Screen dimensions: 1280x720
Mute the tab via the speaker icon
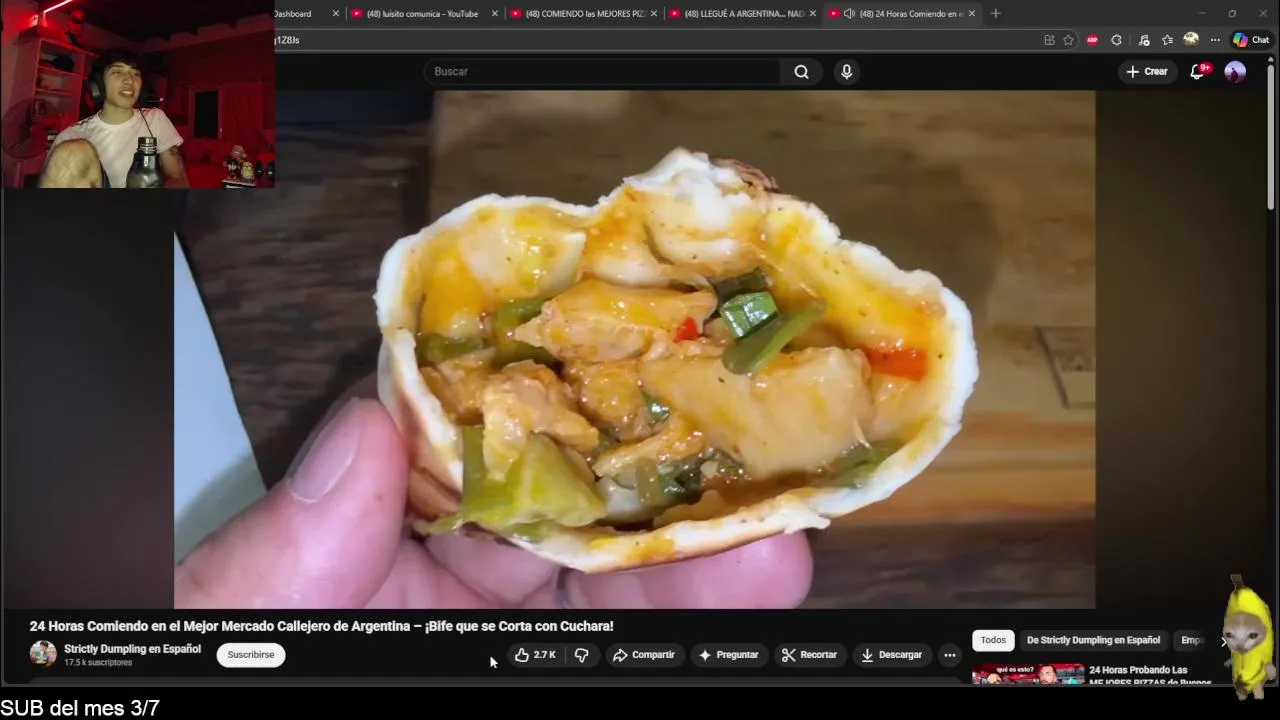tap(849, 14)
